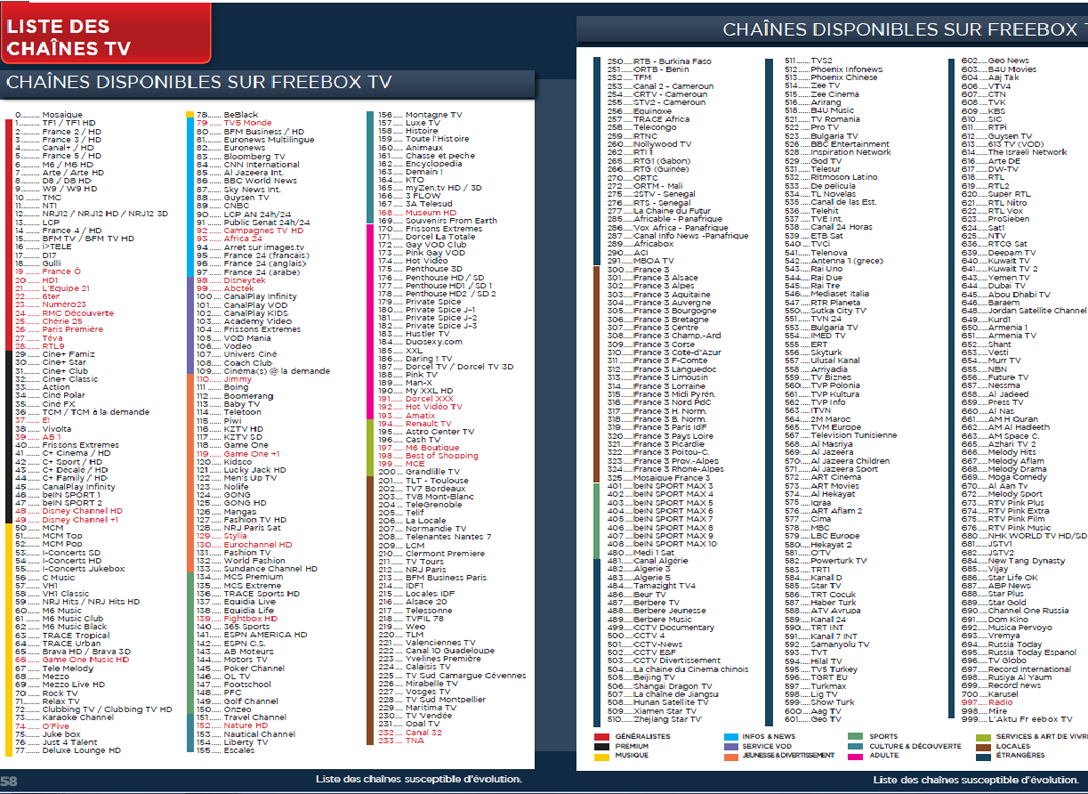This screenshot has width=1088, height=794.
Task: Click channel 86 'BBC World News'
Action: [246, 181]
